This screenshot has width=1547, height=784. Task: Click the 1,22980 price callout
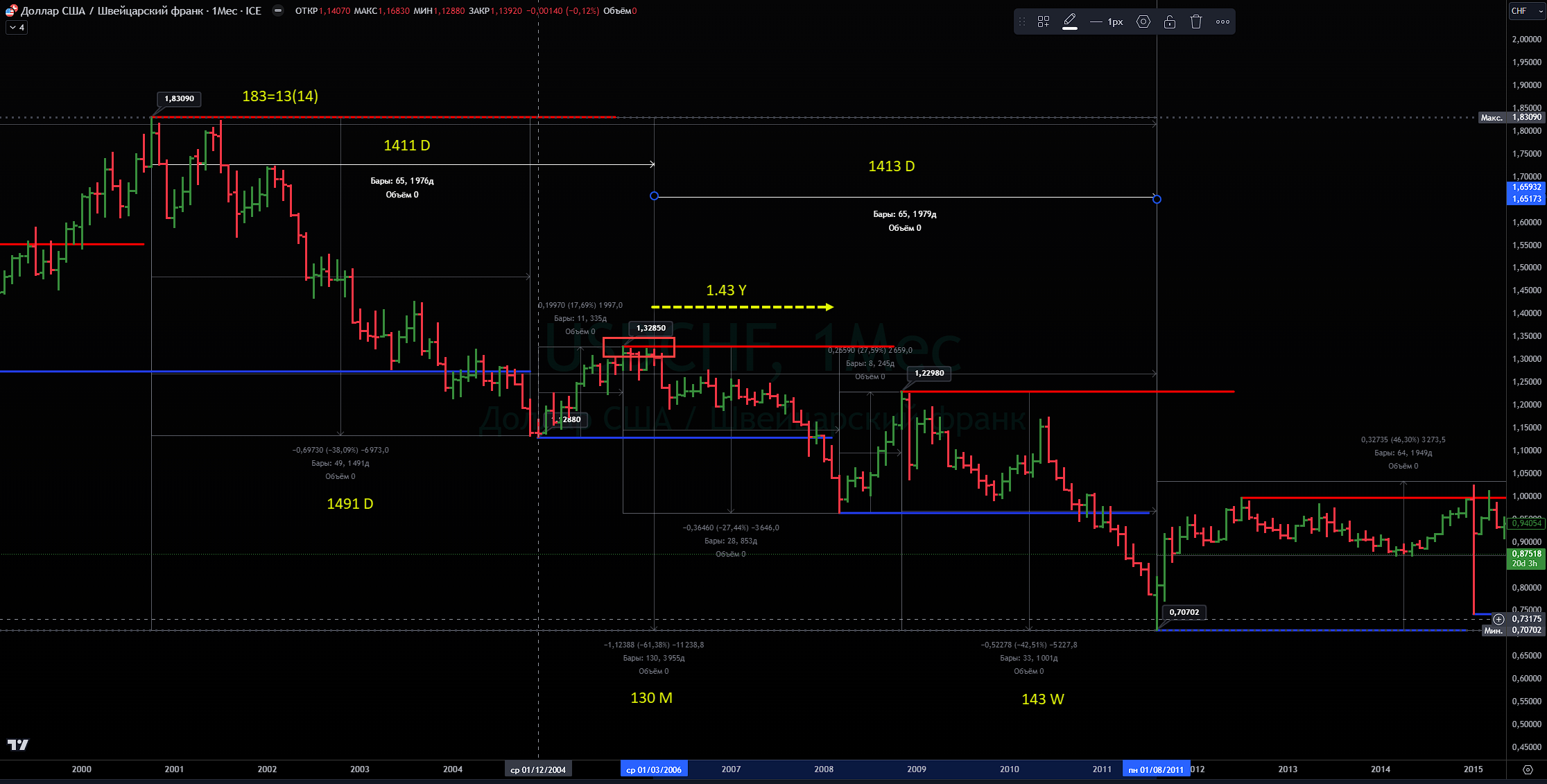[929, 373]
